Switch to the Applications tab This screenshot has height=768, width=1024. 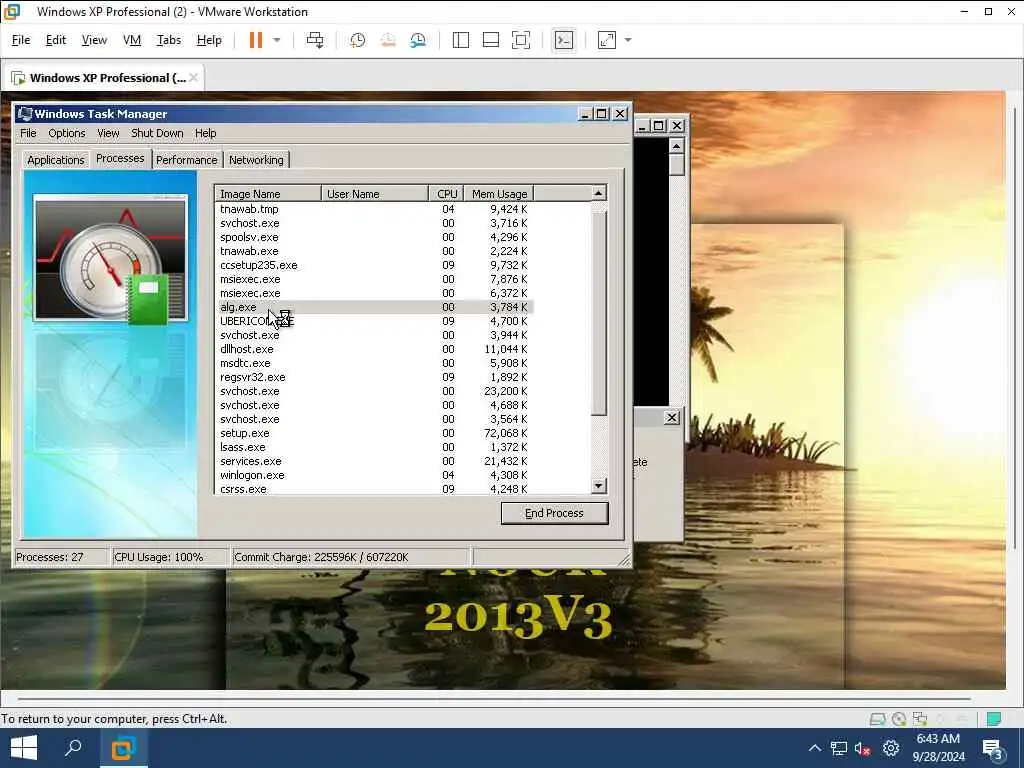(x=56, y=160)
